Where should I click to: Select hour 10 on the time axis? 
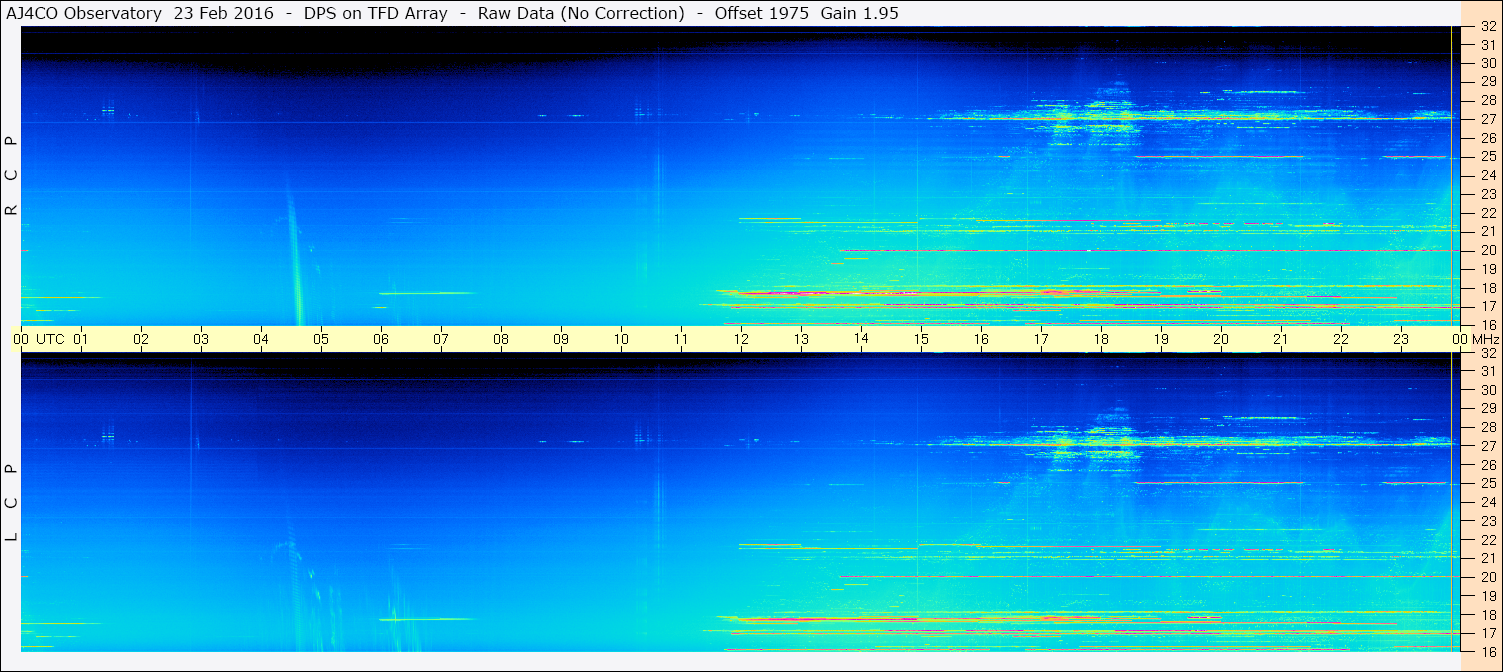(621, 339)
